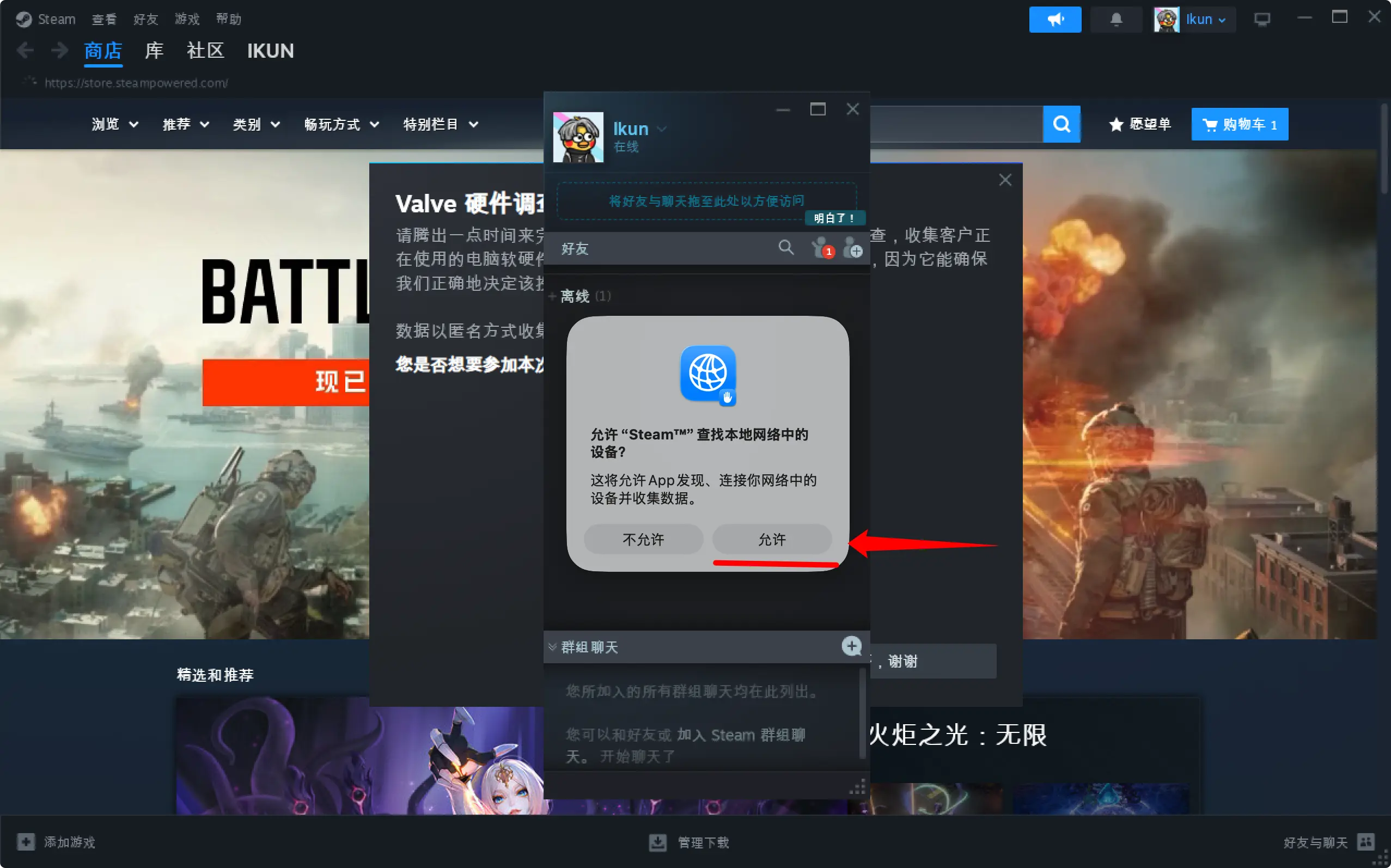Dismiss the tip with 明白了！ button
Viewport: 1391px width, 868px height.
click(834, 218)
